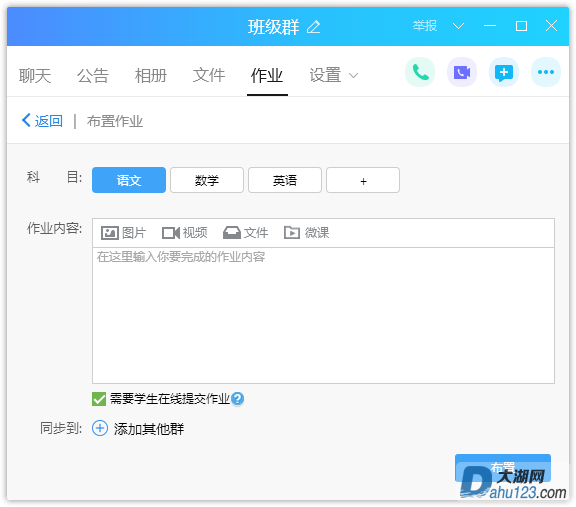Start a video call with the purple camera icon

(462, 72)
